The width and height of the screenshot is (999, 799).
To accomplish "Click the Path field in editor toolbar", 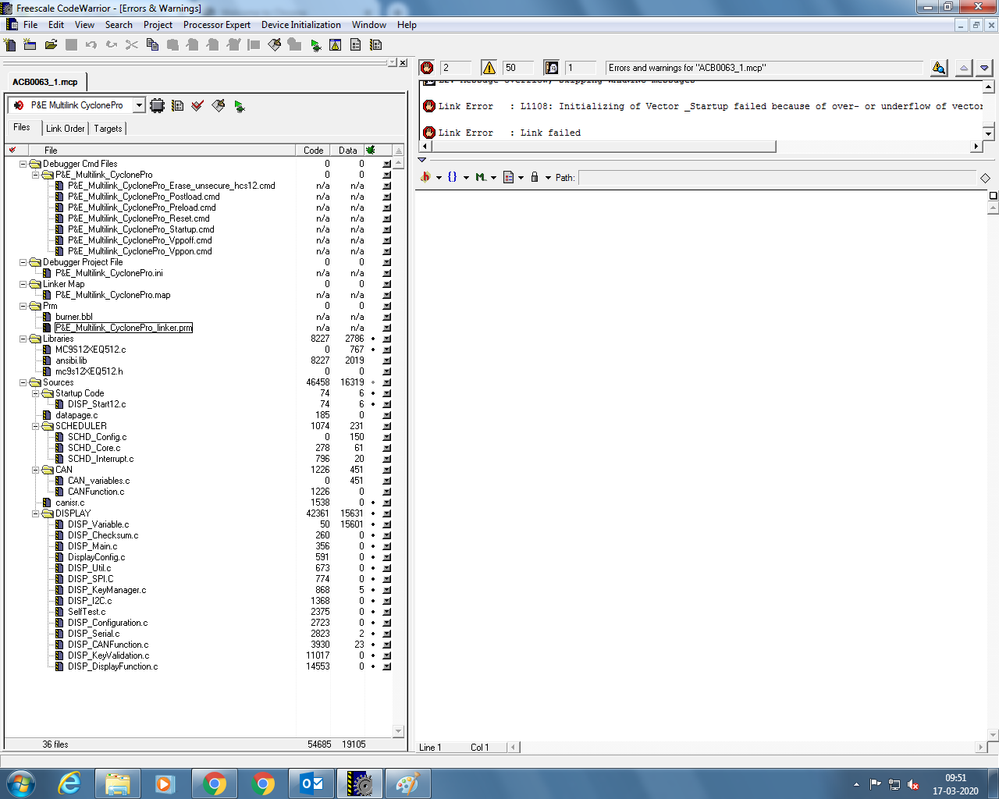I will pos(777,177).
